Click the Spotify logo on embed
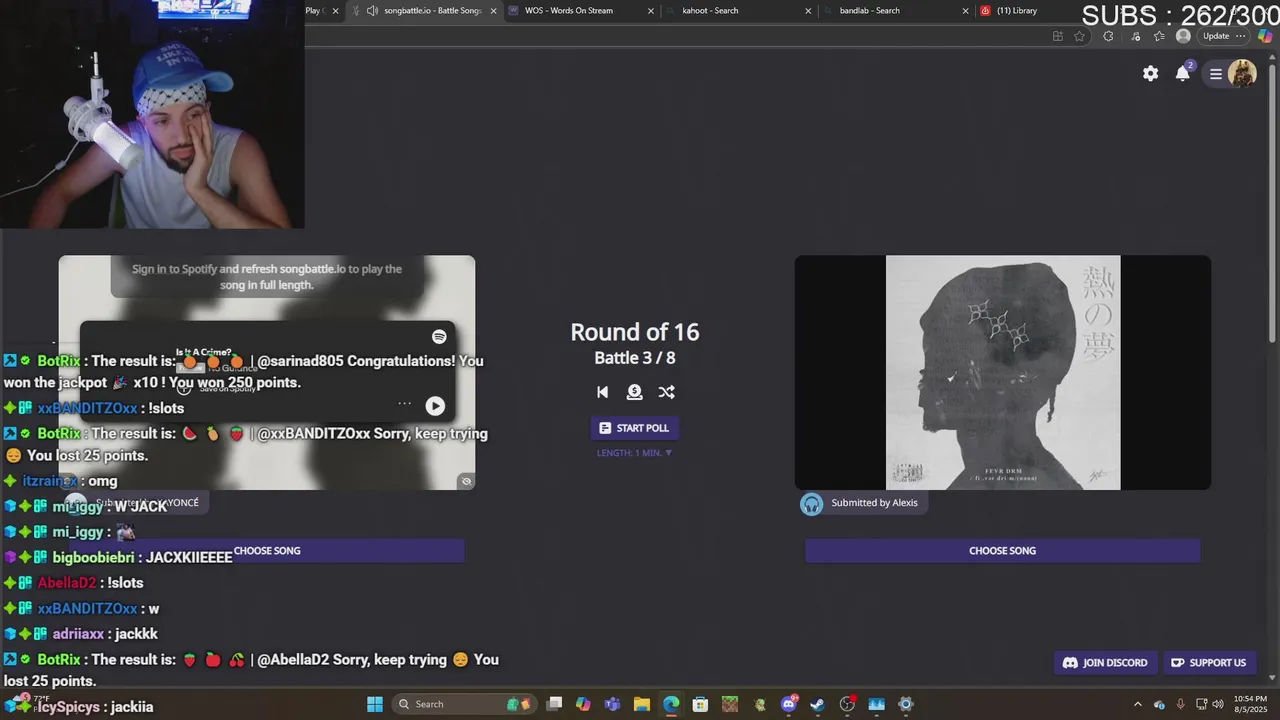Screen dimensions: 1280x720 (x=439, y=337)
